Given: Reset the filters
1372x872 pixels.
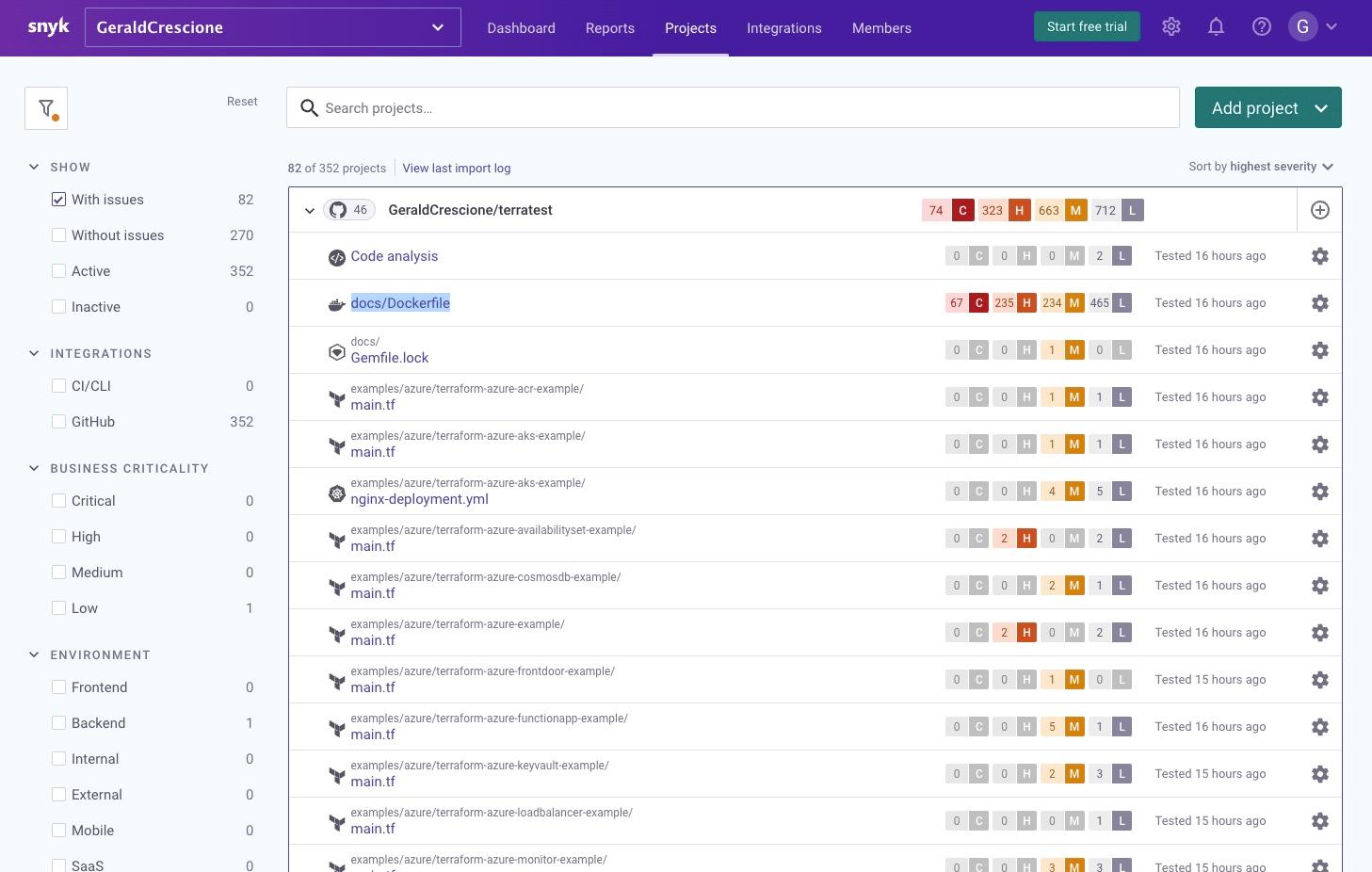Looking at the screenshot, I should [242, 101].
